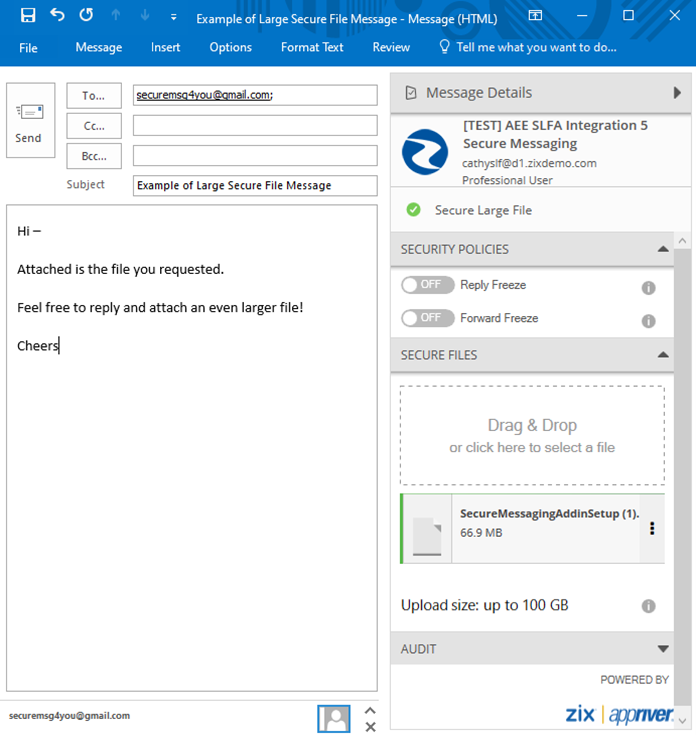Click cathyslf@d1.zixdemo.com address
Image resolution: width=696 pixels, height=735 pixels.
(529, 163)
